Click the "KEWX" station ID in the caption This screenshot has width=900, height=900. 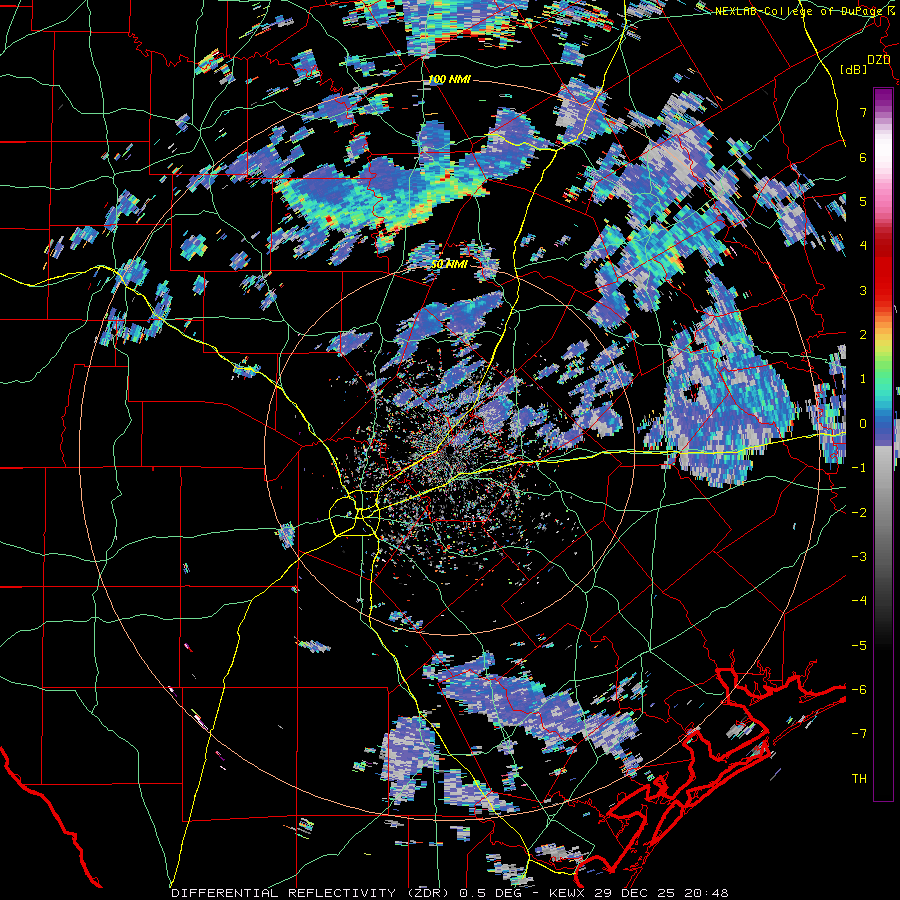(567, 893)
